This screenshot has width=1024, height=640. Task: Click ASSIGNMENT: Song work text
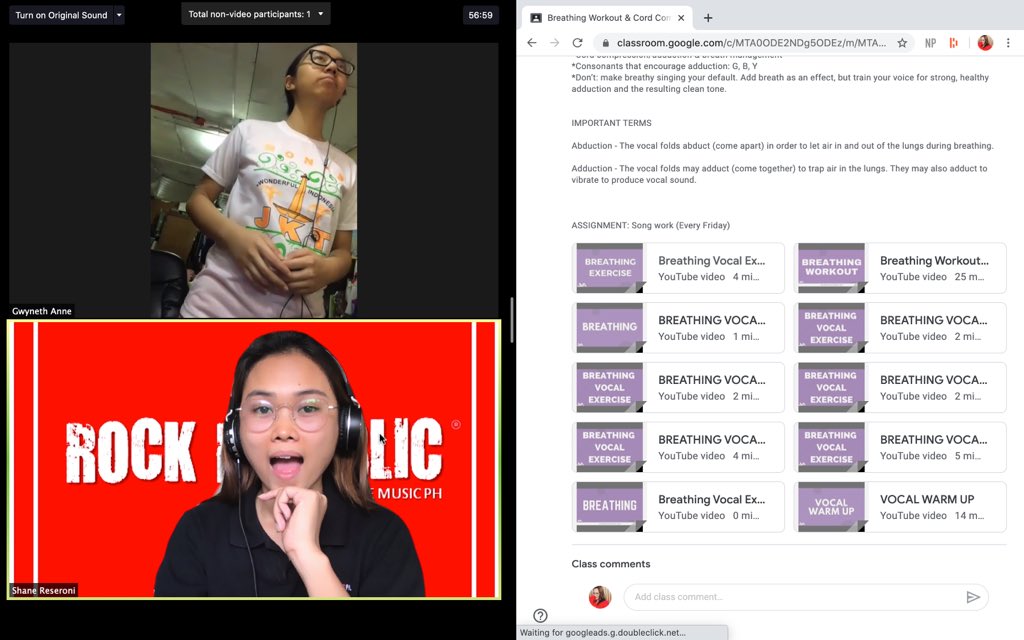click(650, 225)
